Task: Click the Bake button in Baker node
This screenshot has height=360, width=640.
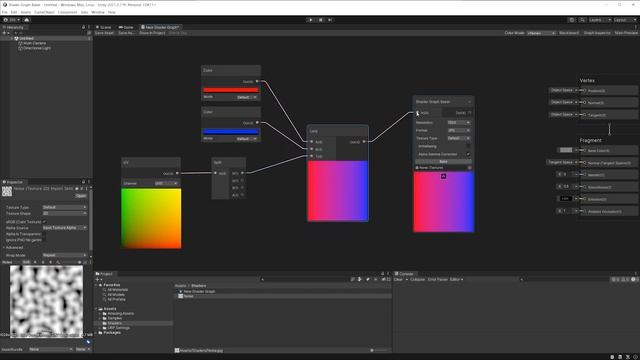Action: click(443, 162)
